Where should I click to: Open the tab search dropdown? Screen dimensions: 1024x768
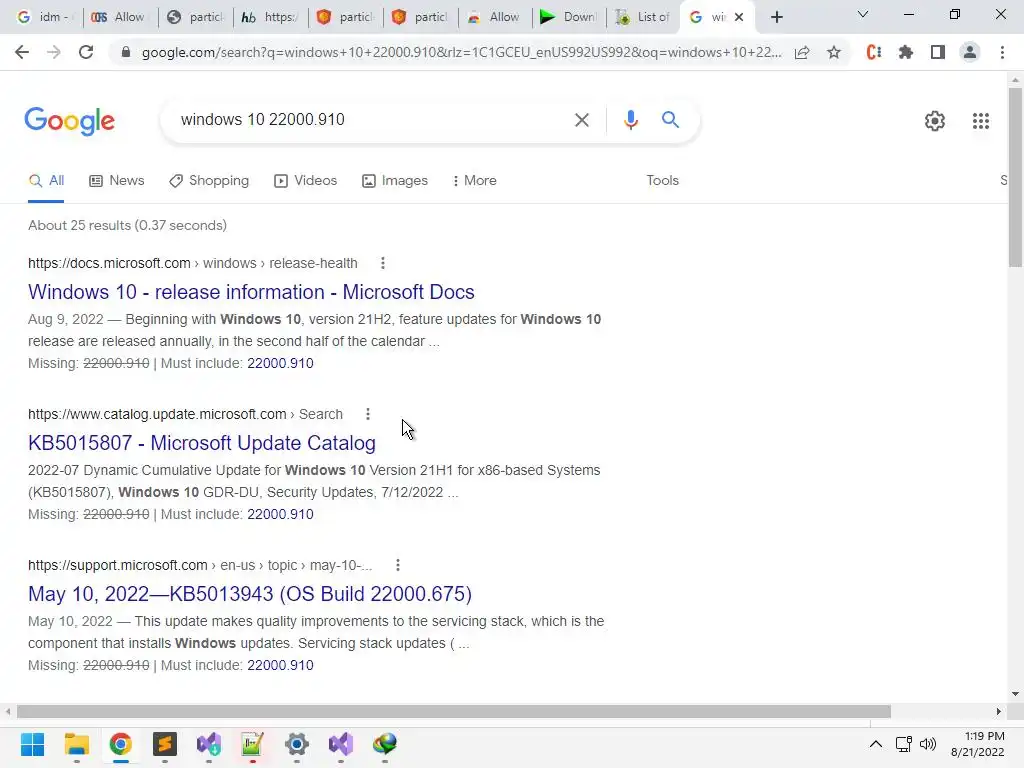point(863,14)
